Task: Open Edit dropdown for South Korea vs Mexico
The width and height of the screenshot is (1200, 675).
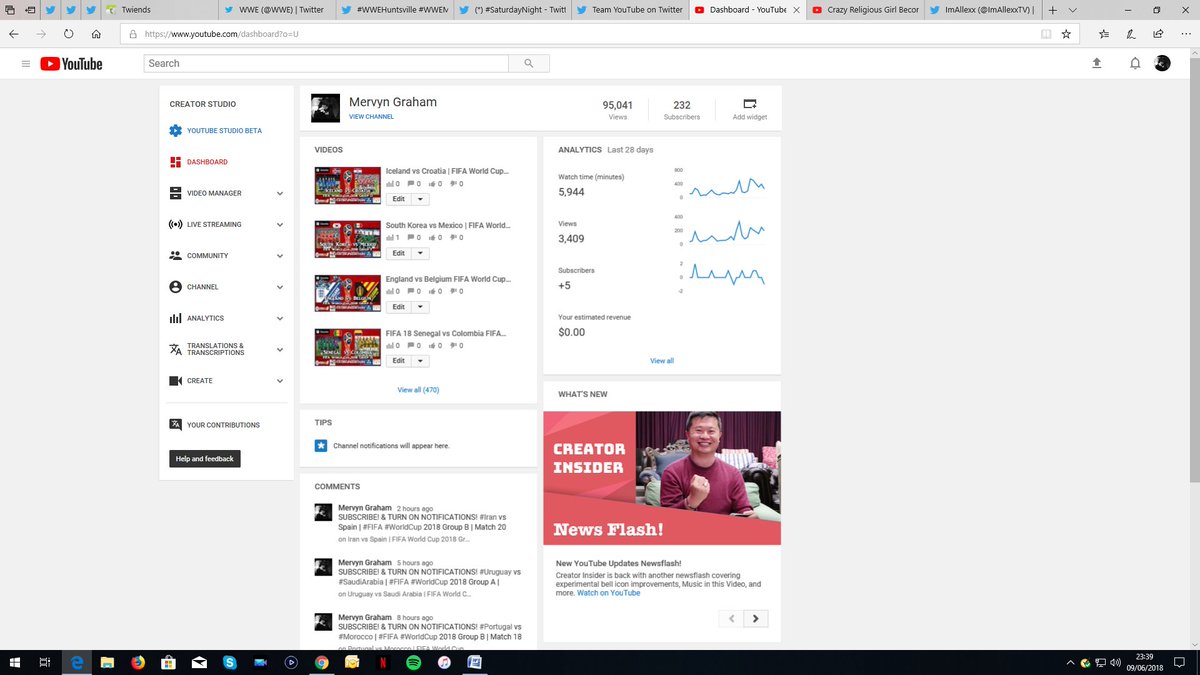Action: point(421,253)
